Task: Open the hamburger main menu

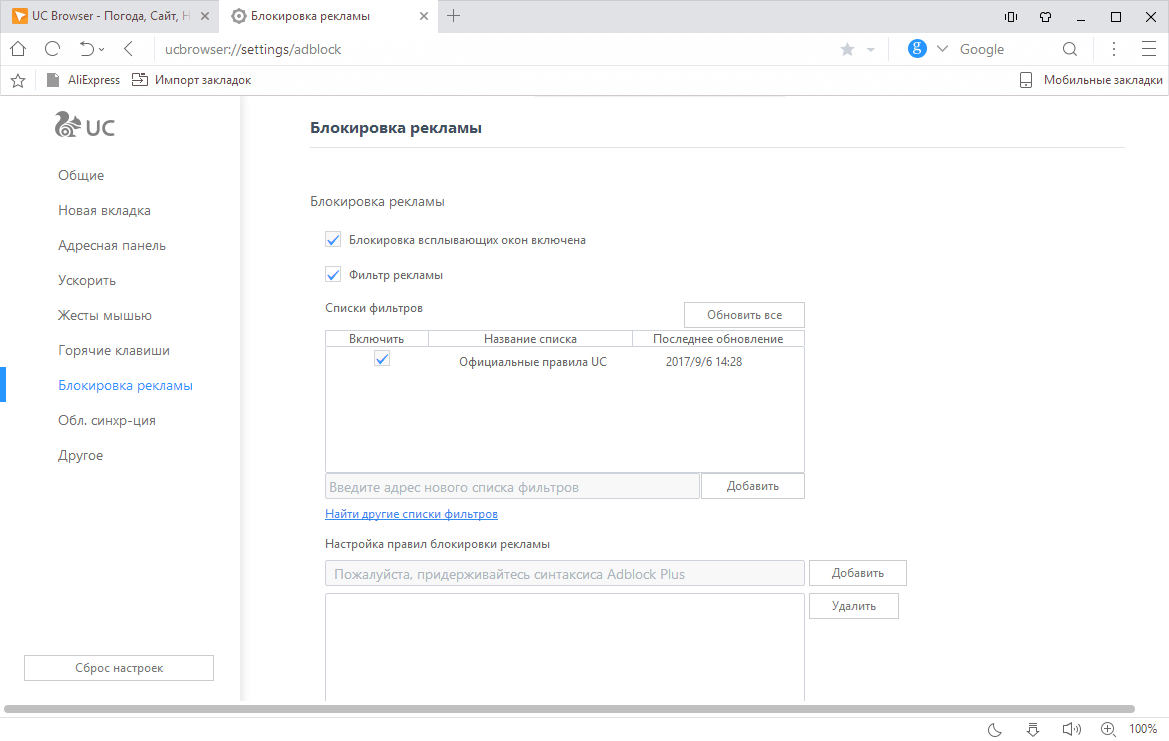Action: point(1148,49)
